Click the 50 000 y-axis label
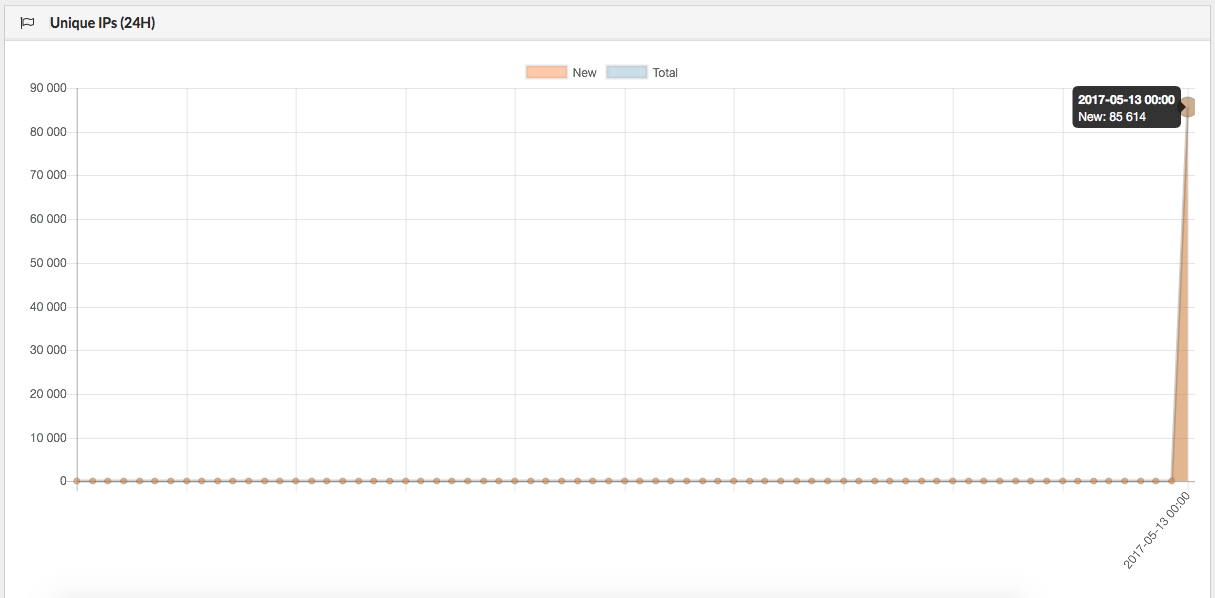Viewport: 1215px width, 598px height. click(x=48, y=263)
